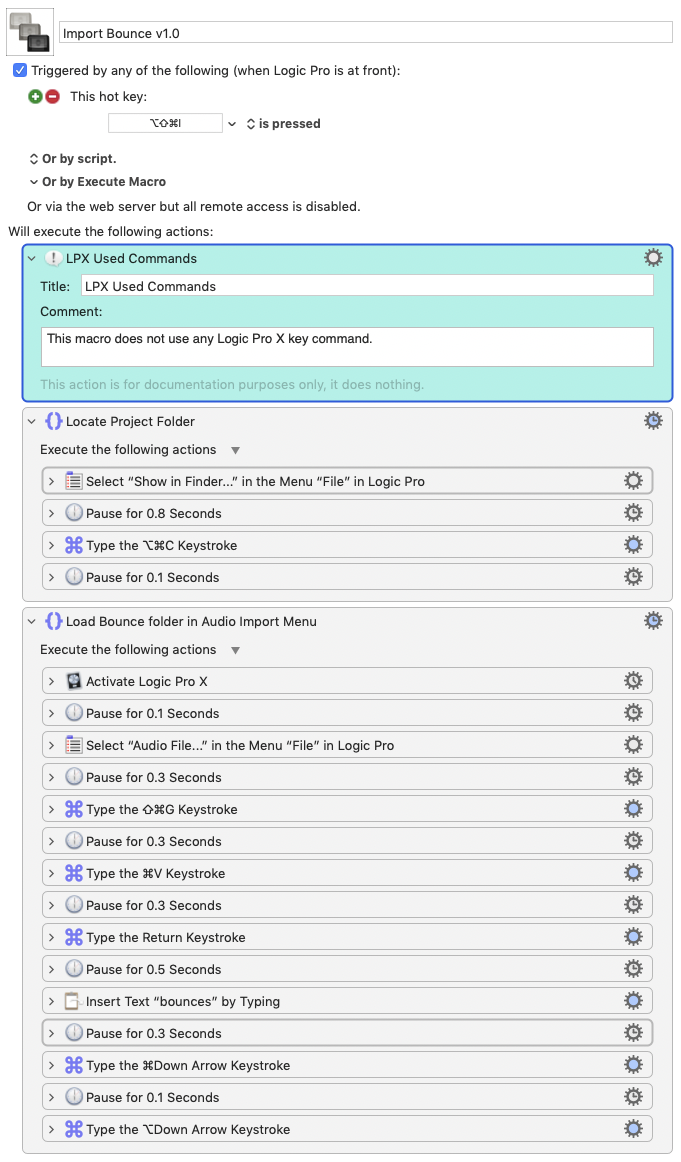Select the "Type the ⇧⌘G Keystroke" row text
The image size is (681, 1162).
pos(162,810)
